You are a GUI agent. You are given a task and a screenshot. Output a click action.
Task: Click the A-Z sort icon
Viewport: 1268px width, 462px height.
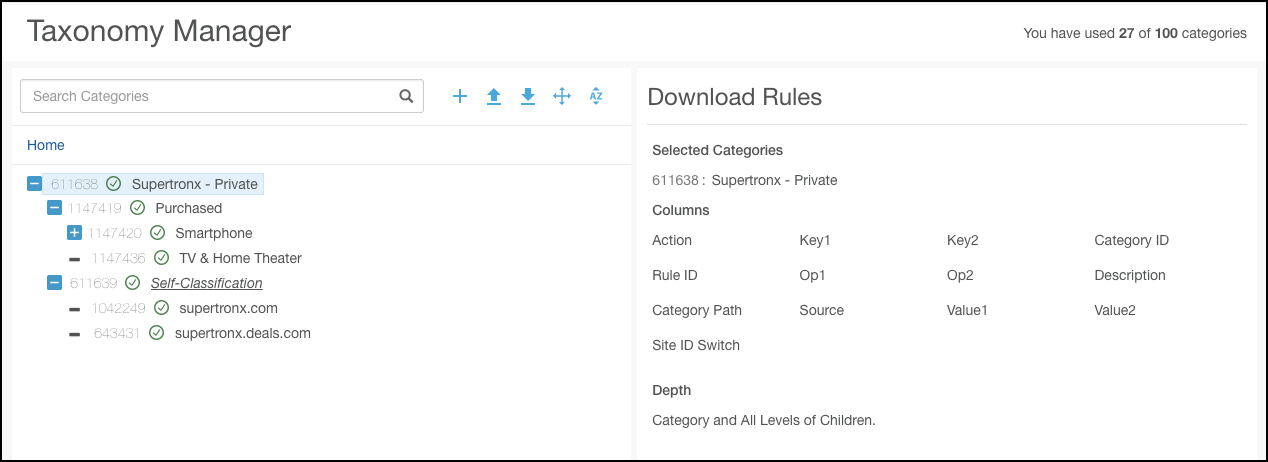point(596,96)
